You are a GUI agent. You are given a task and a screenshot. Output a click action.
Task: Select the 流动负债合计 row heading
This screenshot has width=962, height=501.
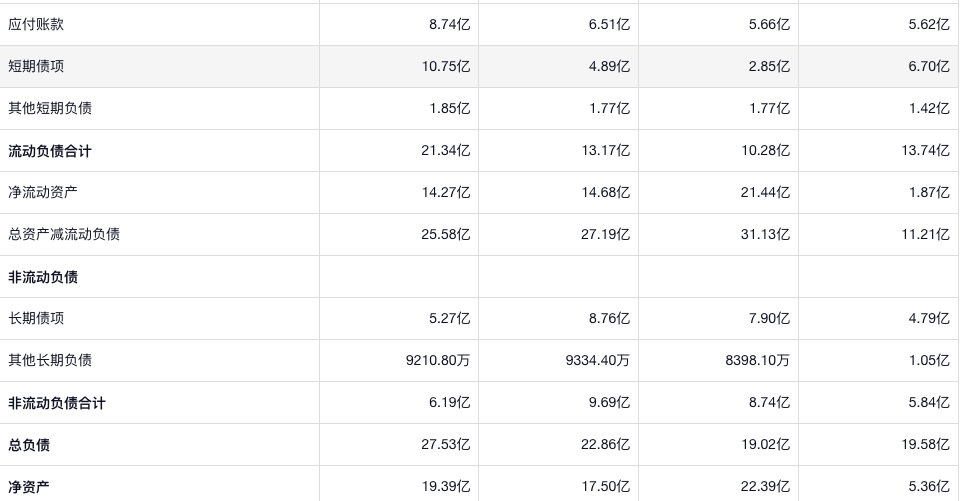[x=50, y=151]
